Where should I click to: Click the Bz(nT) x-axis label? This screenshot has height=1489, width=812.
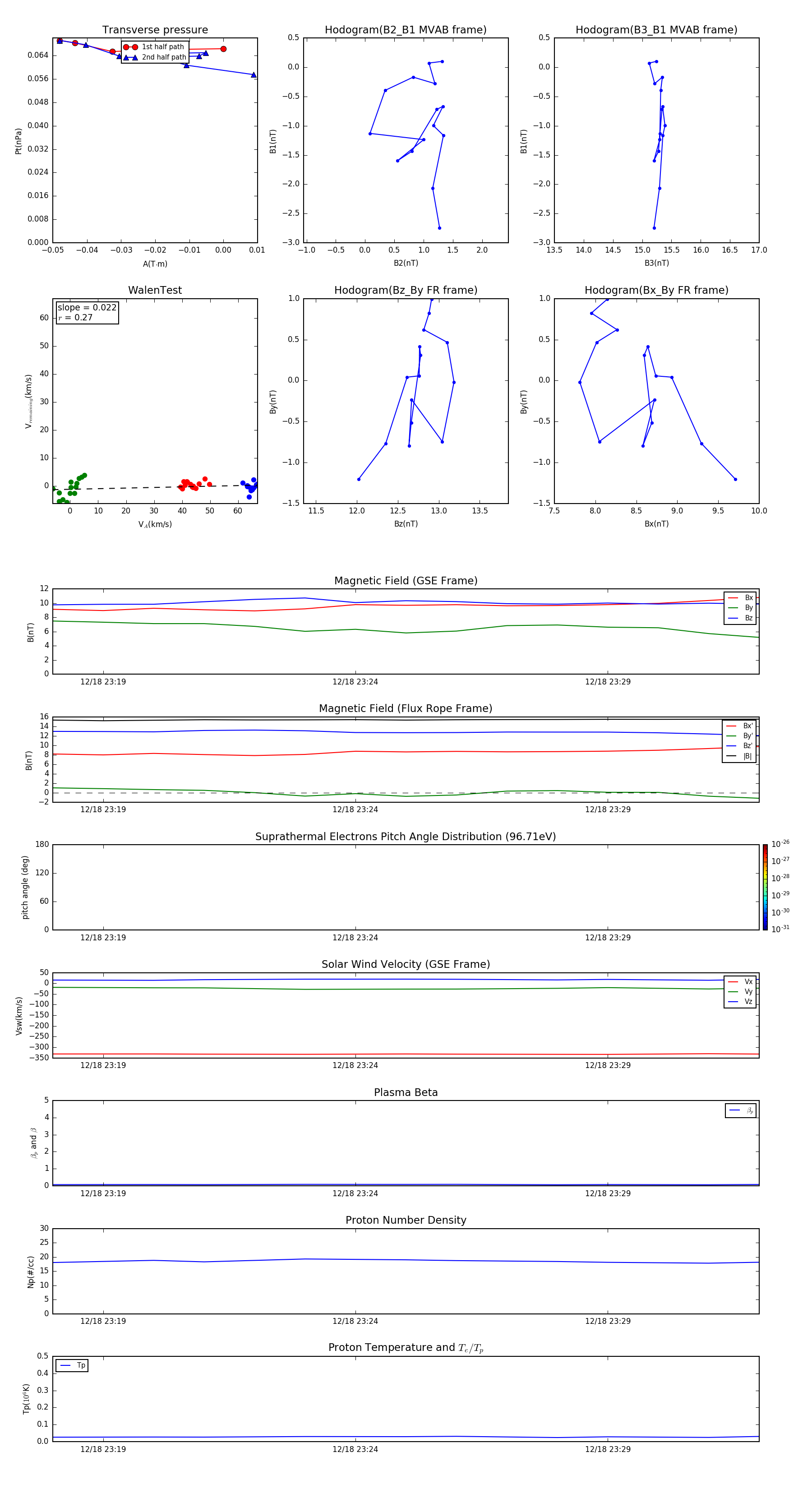coord(406,524)
